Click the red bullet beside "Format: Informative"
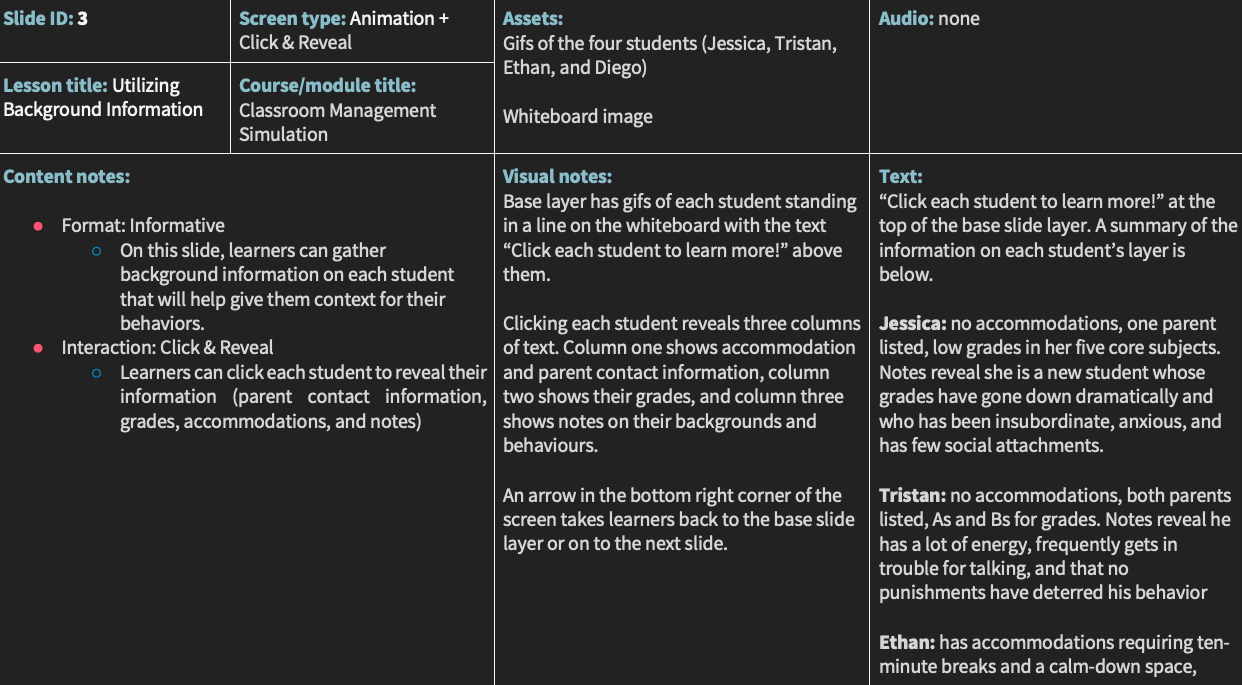Image resolution: width=1242 pixels, height=685 pixels. tap(39, 227)
